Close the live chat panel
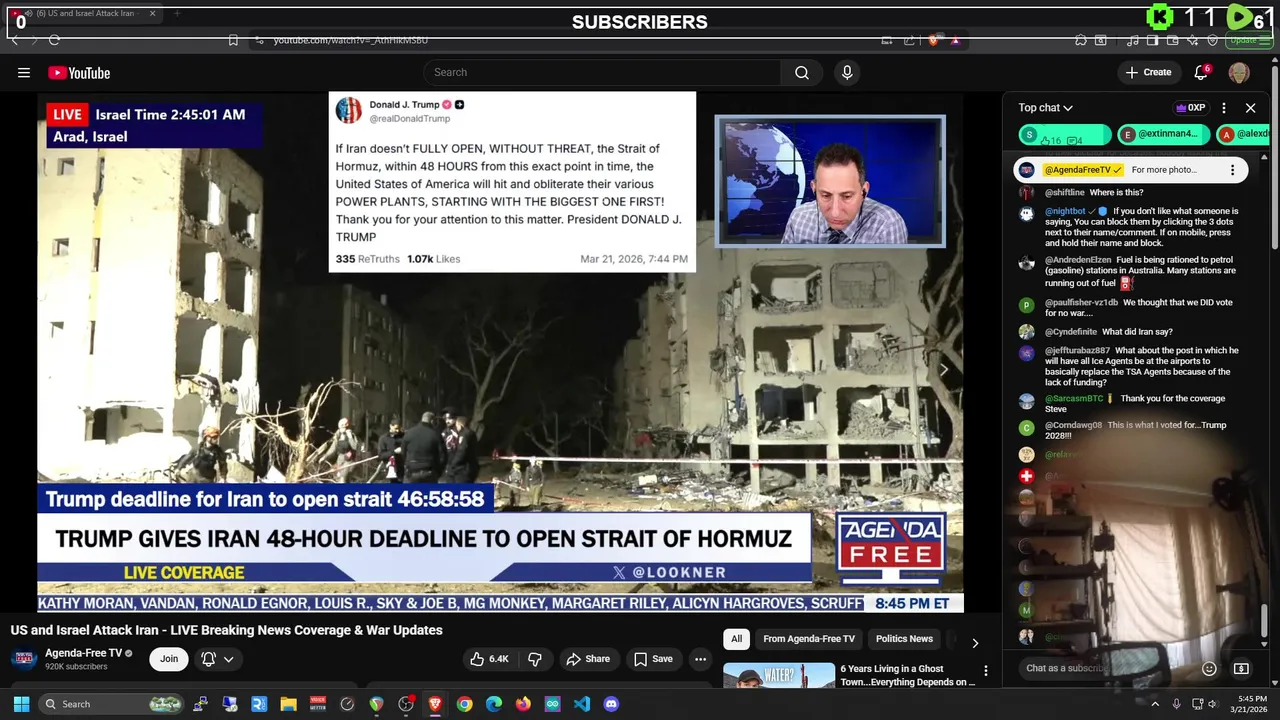The width and height of the screenshot is (1280, 720). pyautogui.click(x=1250, y=108)
